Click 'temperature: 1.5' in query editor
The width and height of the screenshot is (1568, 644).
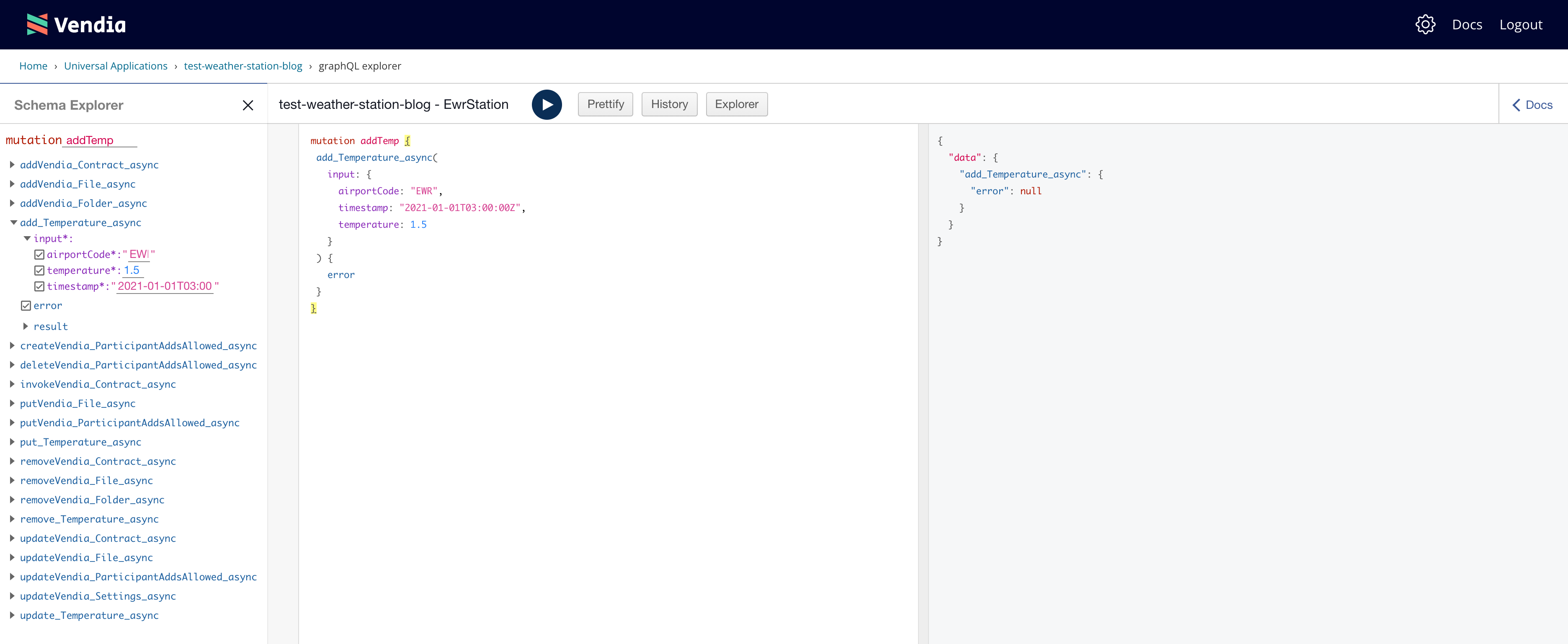pos(382,224)
